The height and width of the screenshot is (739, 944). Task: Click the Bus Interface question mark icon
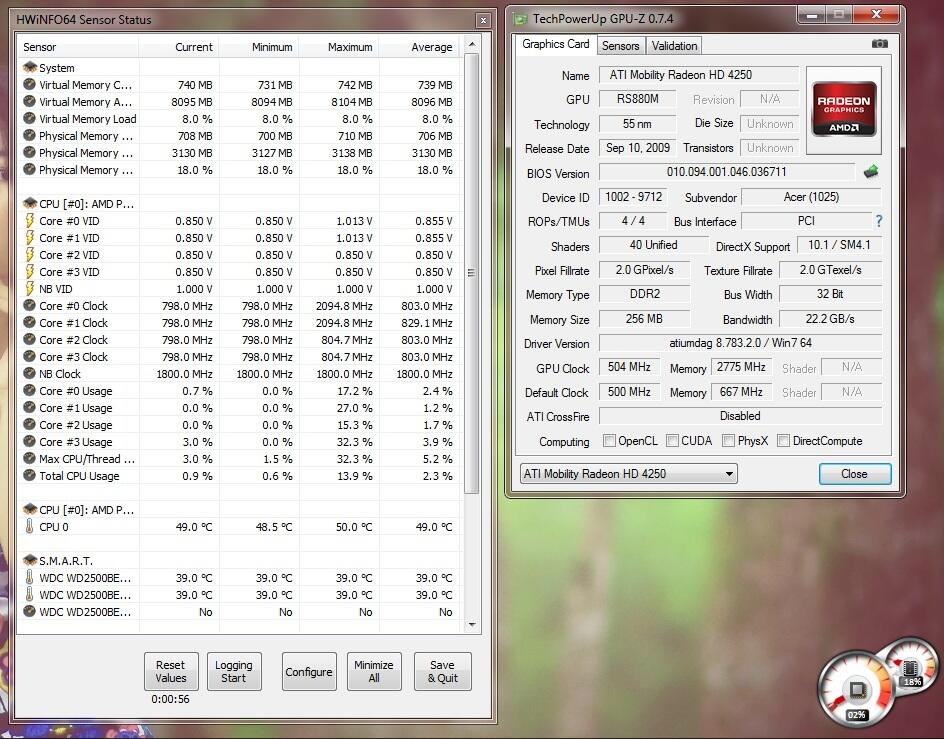pyautogui.click(x=879, y=221)
